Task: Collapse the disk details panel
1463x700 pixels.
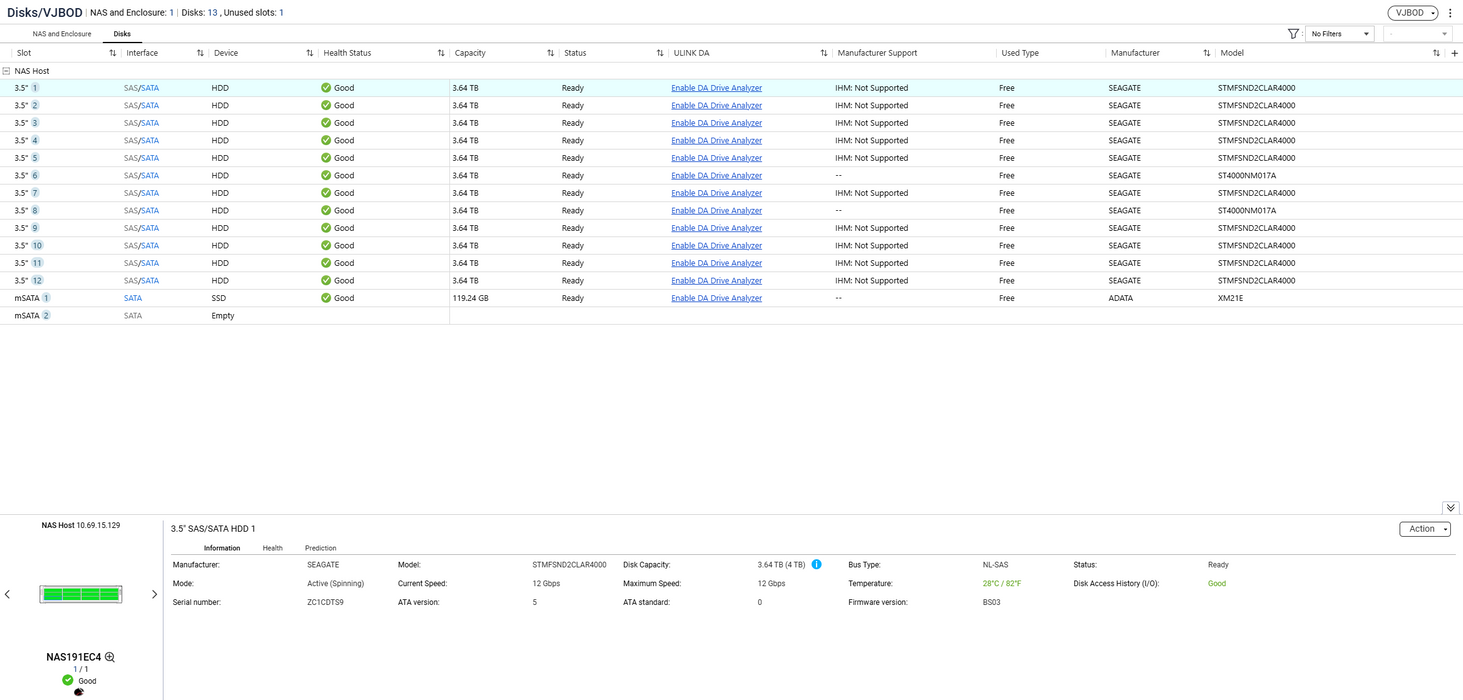Action: [x=1450, y=508]
